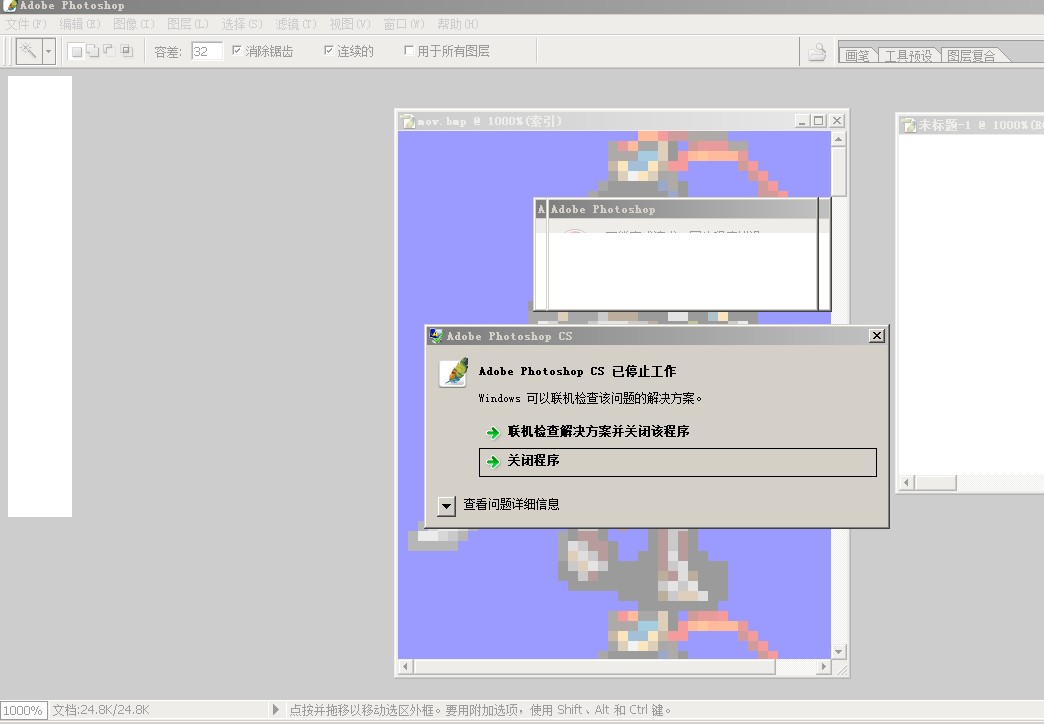Screen dimensions: 1044x724
Task: Click the Adobe Photoshop app icon in title bar
Action: pos(10,5)
